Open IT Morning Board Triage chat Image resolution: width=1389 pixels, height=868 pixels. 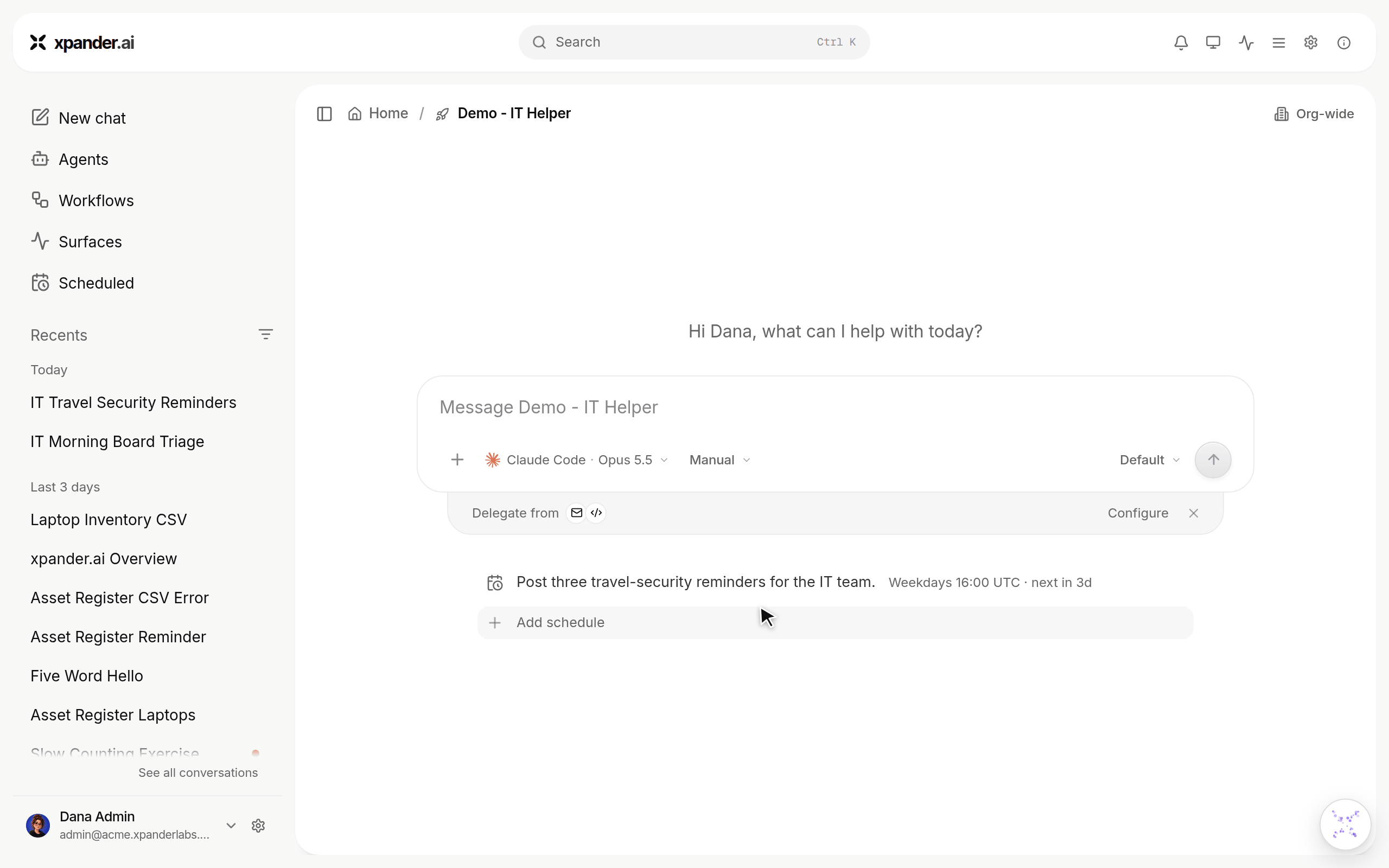pos(117,442)
